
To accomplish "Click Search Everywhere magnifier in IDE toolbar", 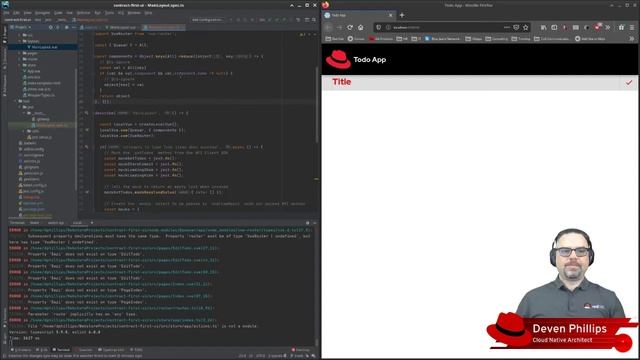I will click(x=314, y=20).
